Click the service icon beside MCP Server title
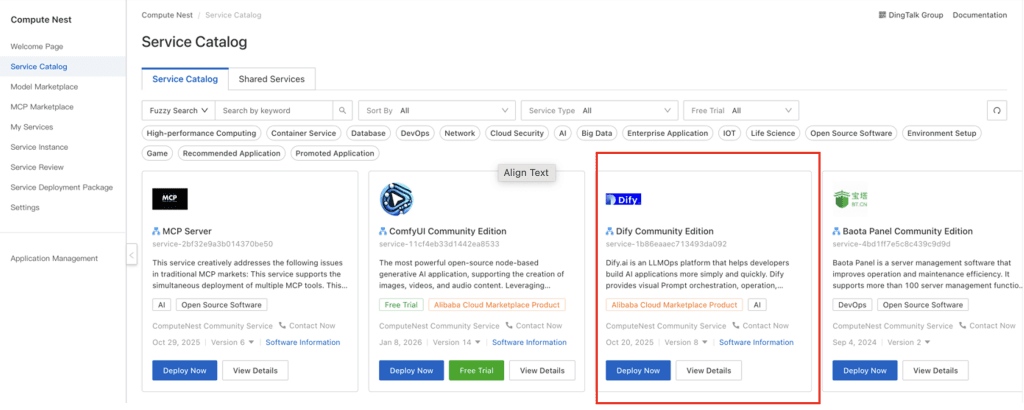The width and height of the screenshot is (1024, 410). (x=156, y=231)
